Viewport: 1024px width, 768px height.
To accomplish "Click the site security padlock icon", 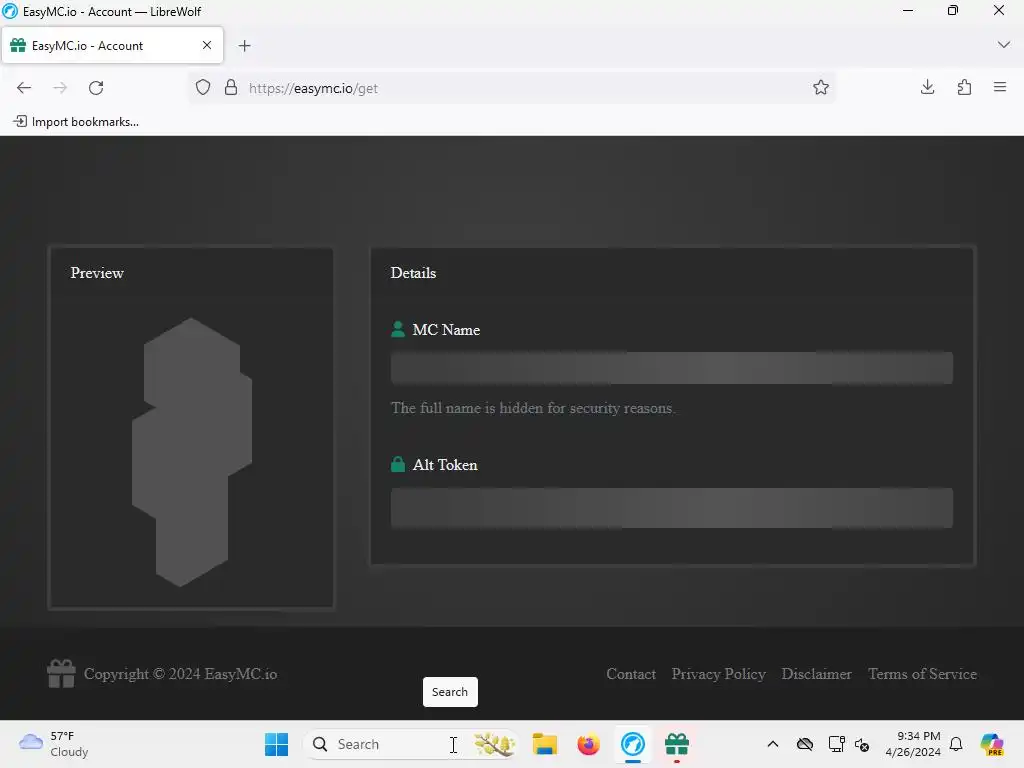I will [x=231, y=88].
